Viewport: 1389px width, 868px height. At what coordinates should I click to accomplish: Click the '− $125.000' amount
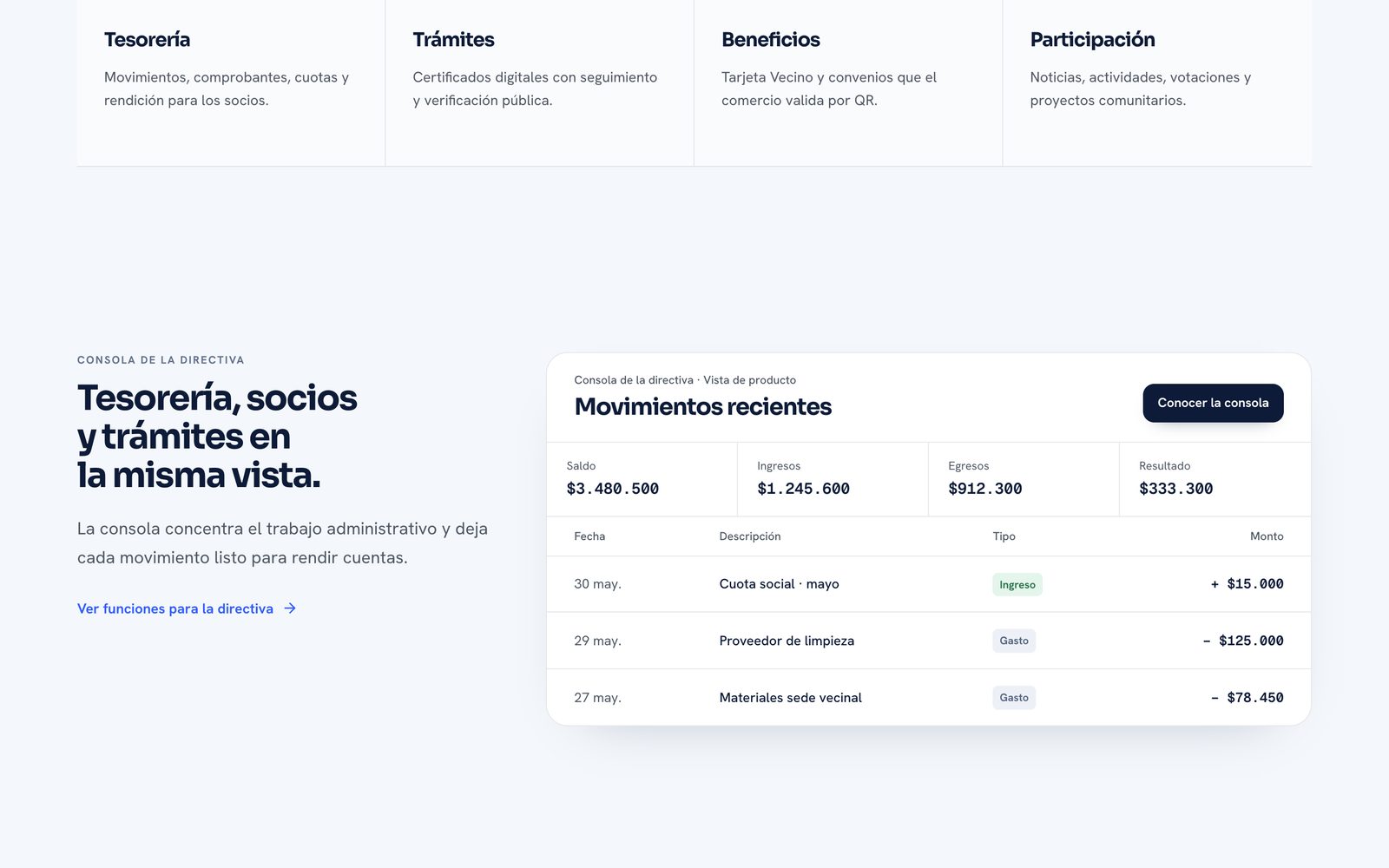pos(1242,641)
